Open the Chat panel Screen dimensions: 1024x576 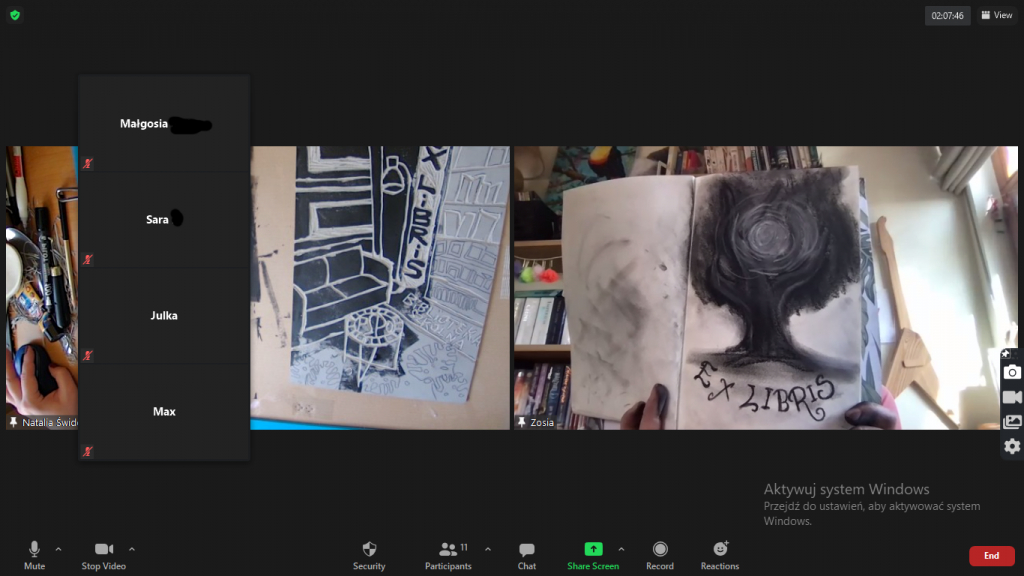pyautogui.click(x=527, y=554)
